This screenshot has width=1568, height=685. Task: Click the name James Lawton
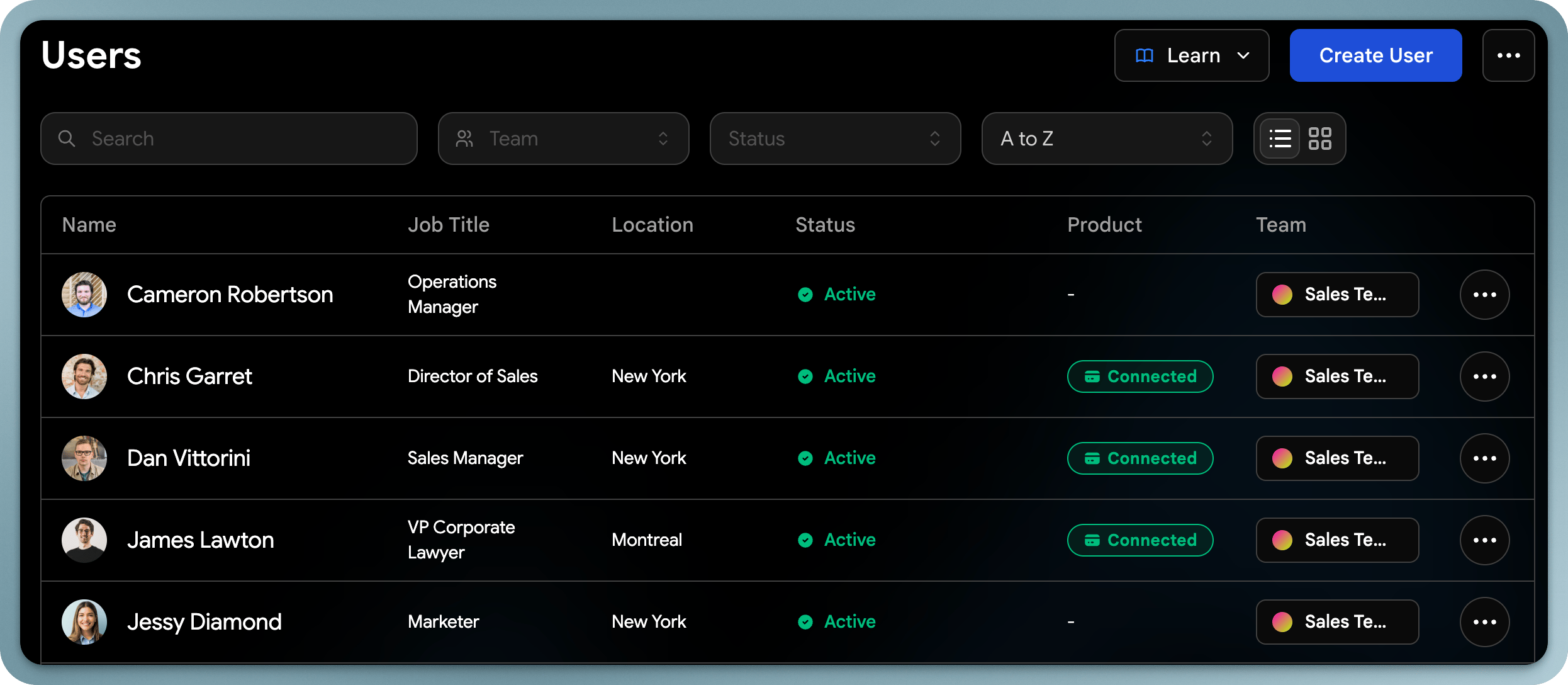[201, 540]
